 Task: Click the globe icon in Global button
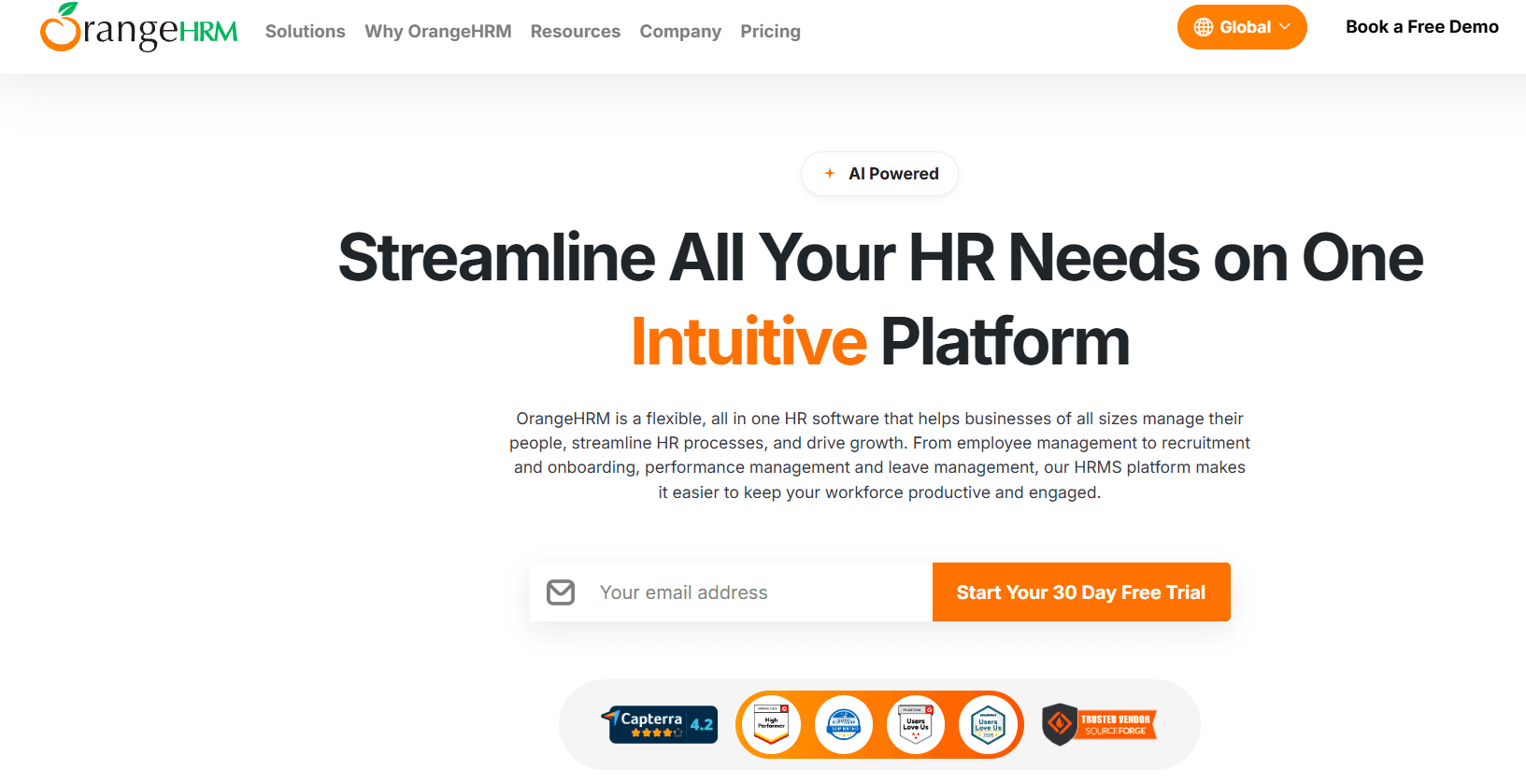click(x=1204, y=27)
